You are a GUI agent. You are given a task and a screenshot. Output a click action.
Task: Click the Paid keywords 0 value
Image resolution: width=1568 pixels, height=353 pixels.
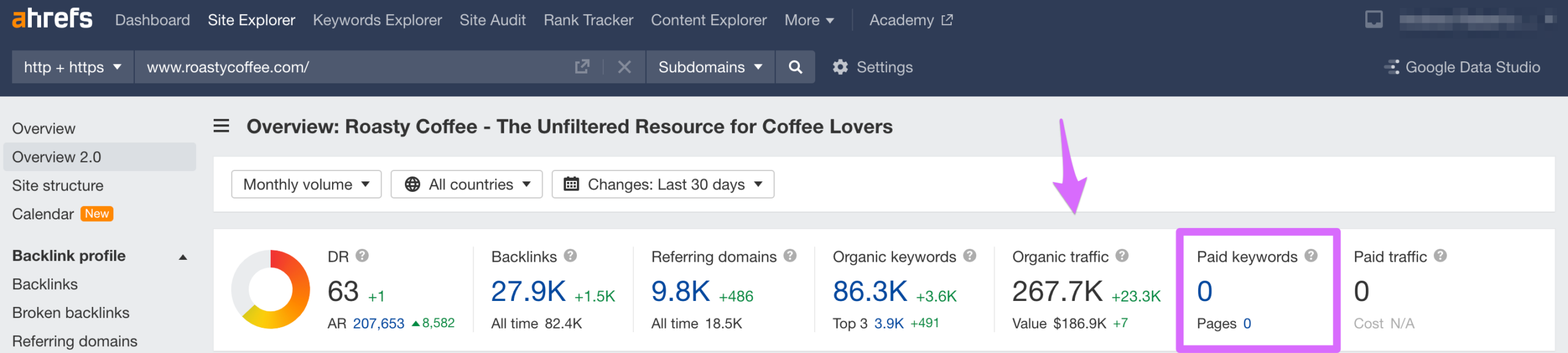click(x=1204, y=291)
